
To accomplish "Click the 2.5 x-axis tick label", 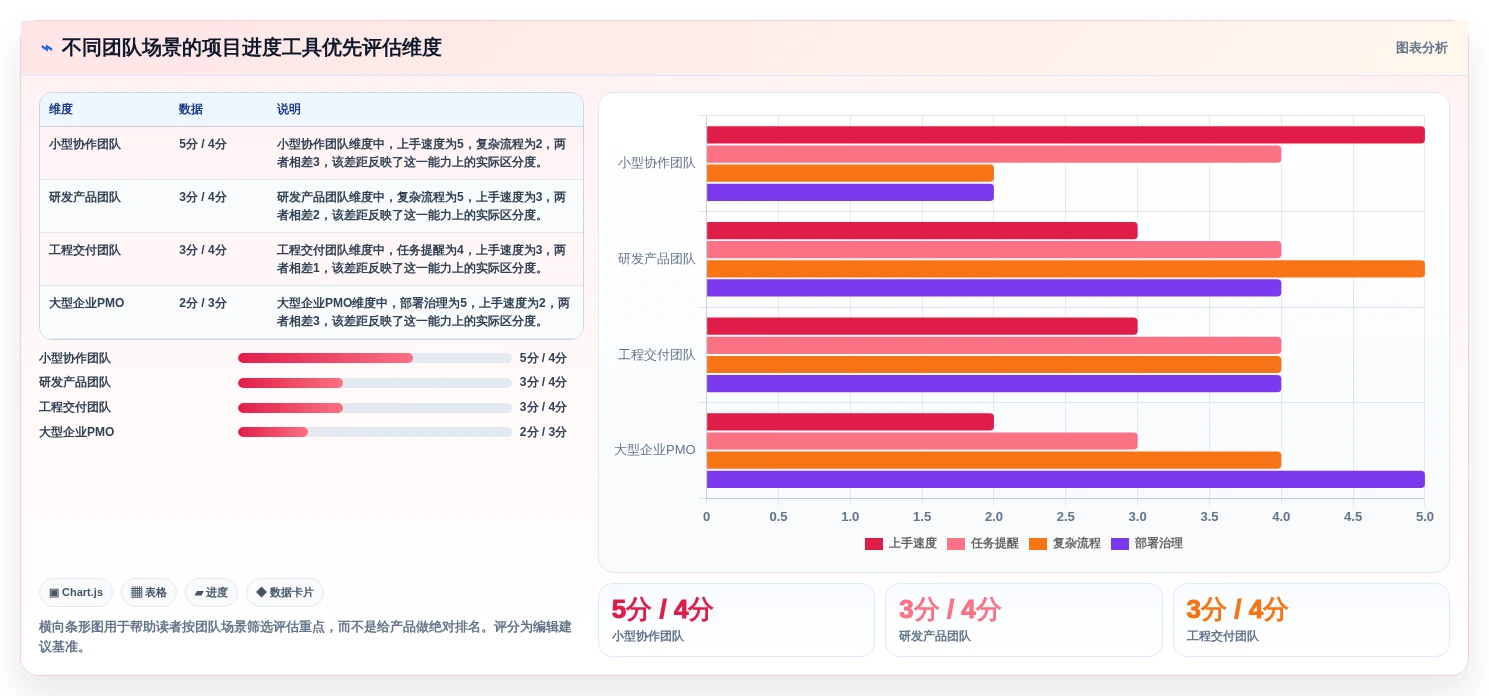I will click(1066, 517).
